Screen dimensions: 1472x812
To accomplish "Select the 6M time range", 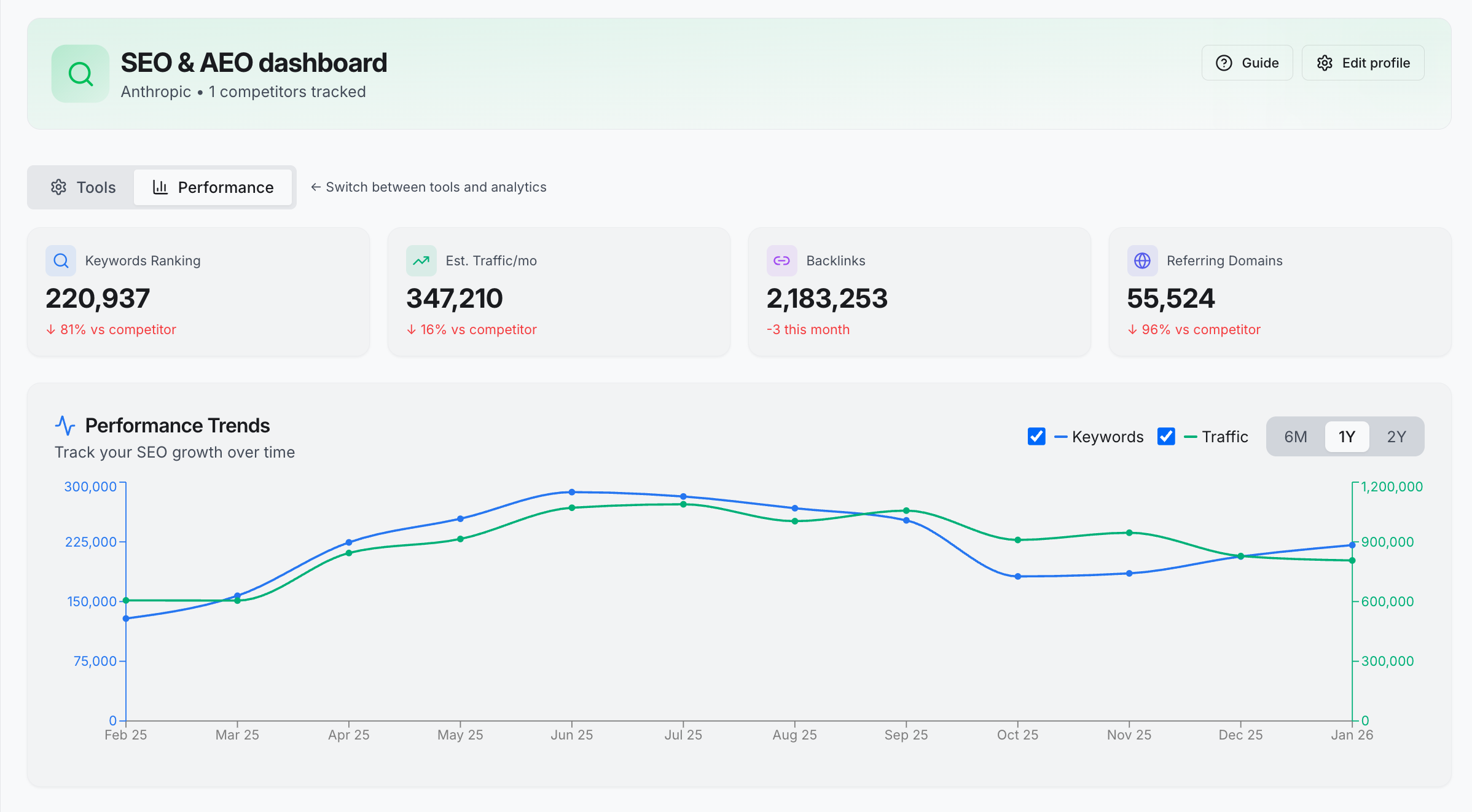I will pos(1296,437).
